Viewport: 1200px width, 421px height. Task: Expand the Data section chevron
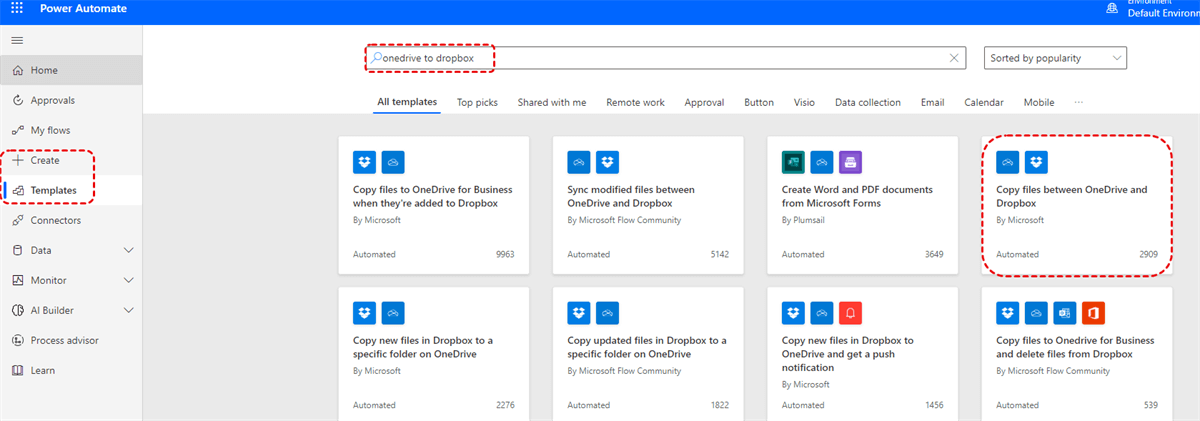(x=128, y=250)
